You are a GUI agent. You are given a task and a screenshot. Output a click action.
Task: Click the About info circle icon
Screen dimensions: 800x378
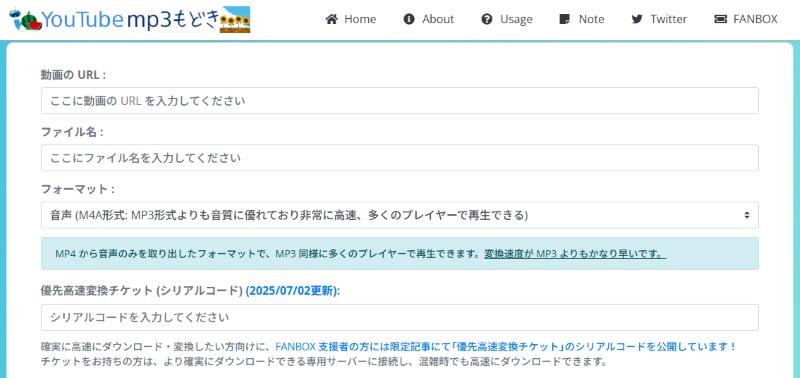click(x=409, y=19)
